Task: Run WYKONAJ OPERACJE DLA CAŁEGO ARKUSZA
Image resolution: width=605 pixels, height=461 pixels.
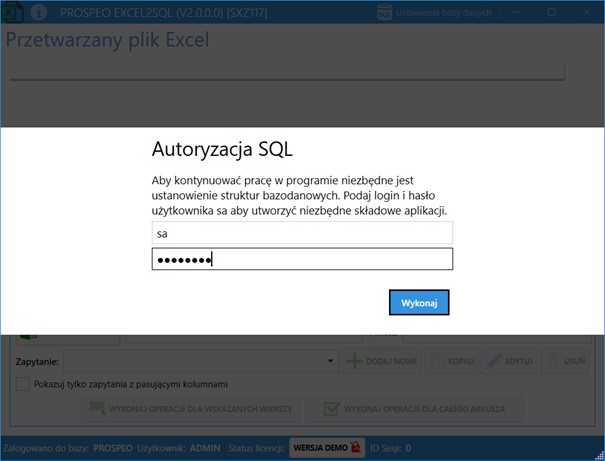Action: 415,409
